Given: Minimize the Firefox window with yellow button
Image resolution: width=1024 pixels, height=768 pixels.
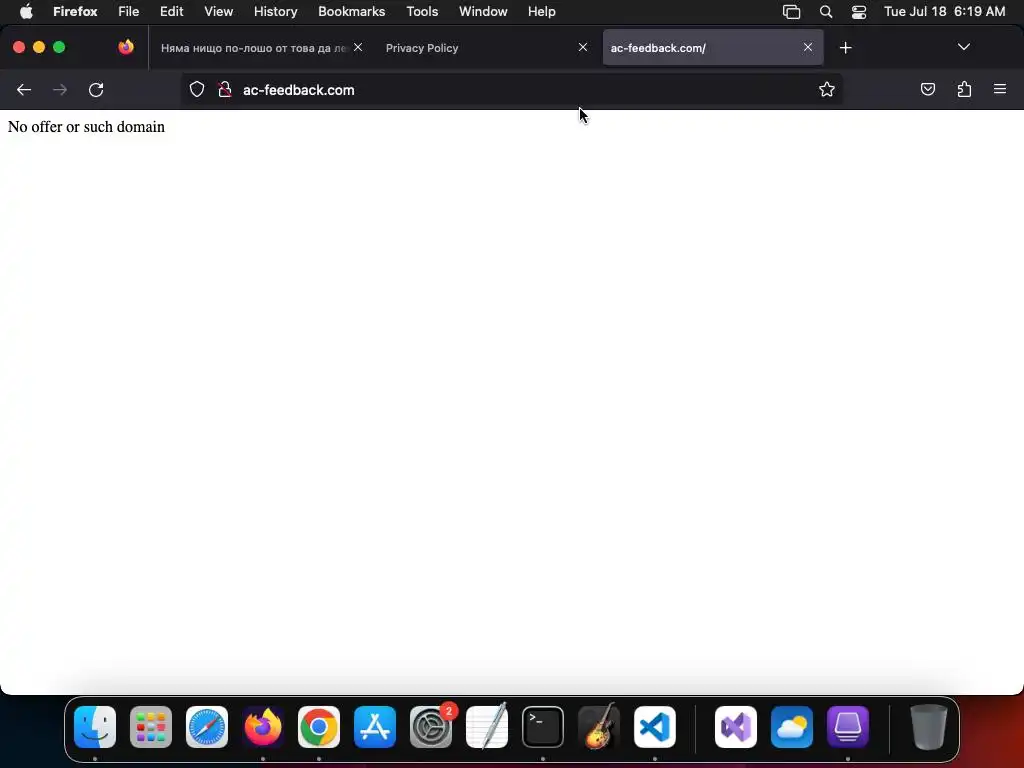Looking at the screenshot, I should coord(39,47).
